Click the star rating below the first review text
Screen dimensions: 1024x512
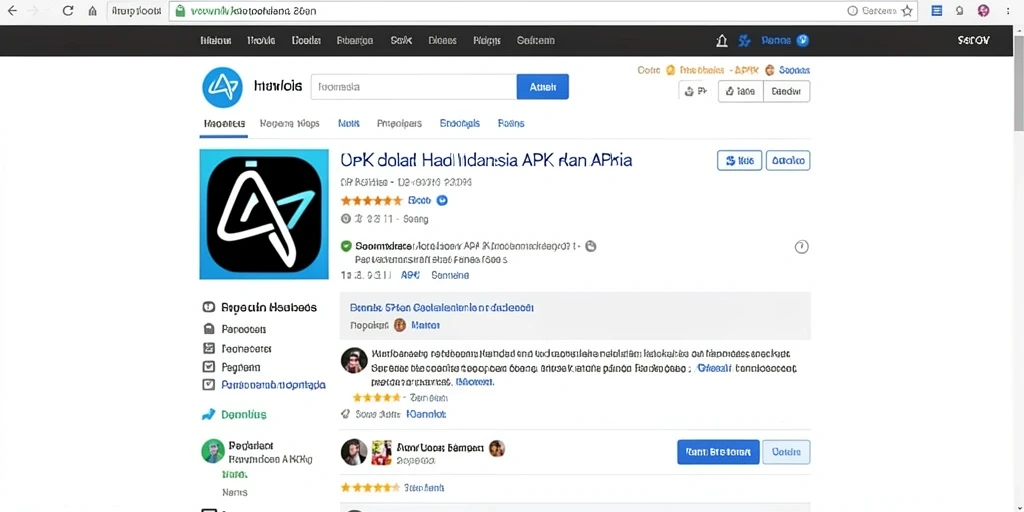coord(376,397)
